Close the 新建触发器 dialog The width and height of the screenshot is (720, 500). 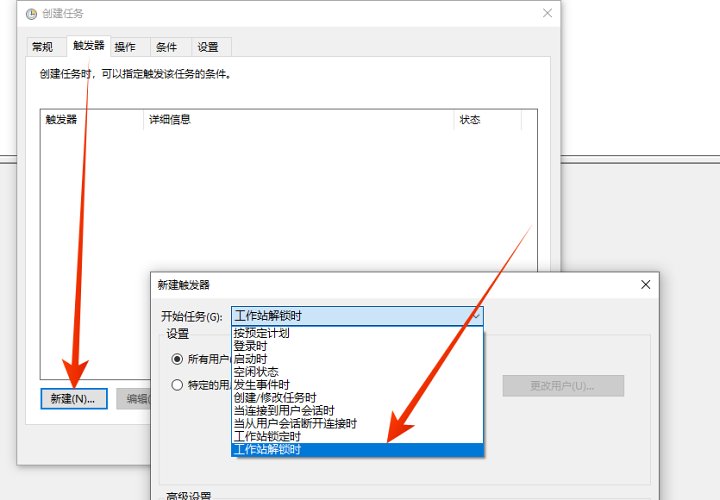[646, 285]
